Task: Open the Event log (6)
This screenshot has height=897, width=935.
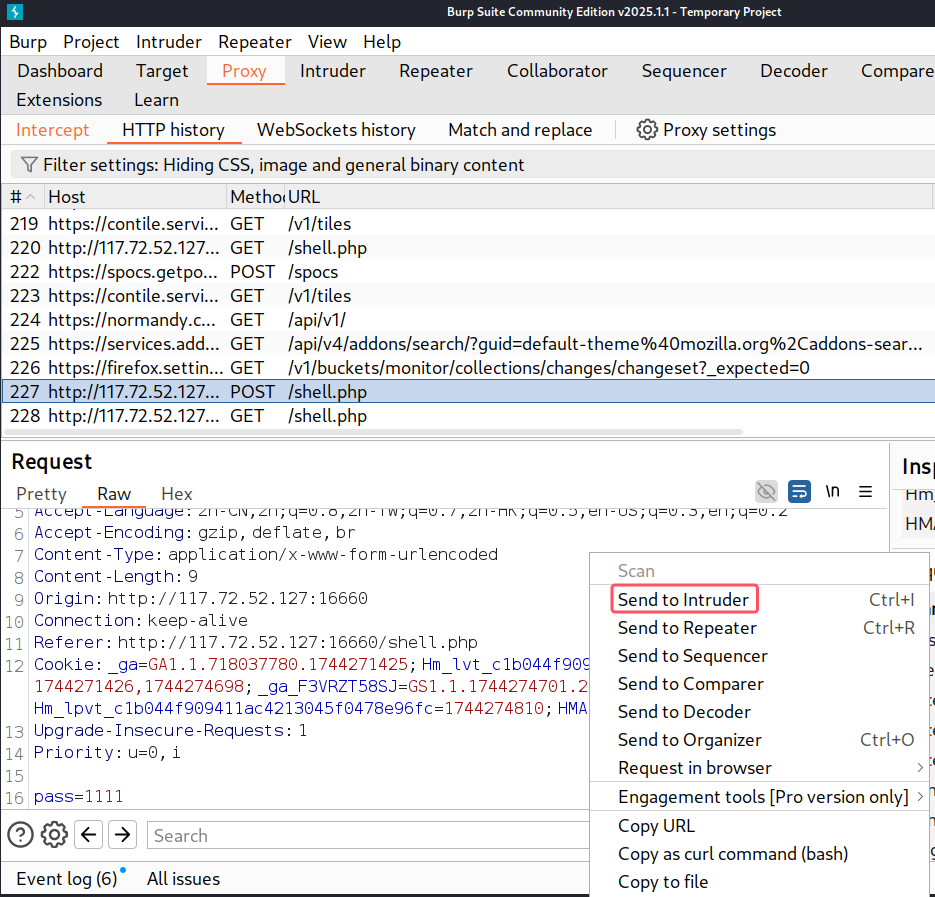Action: tap(66, 879)
